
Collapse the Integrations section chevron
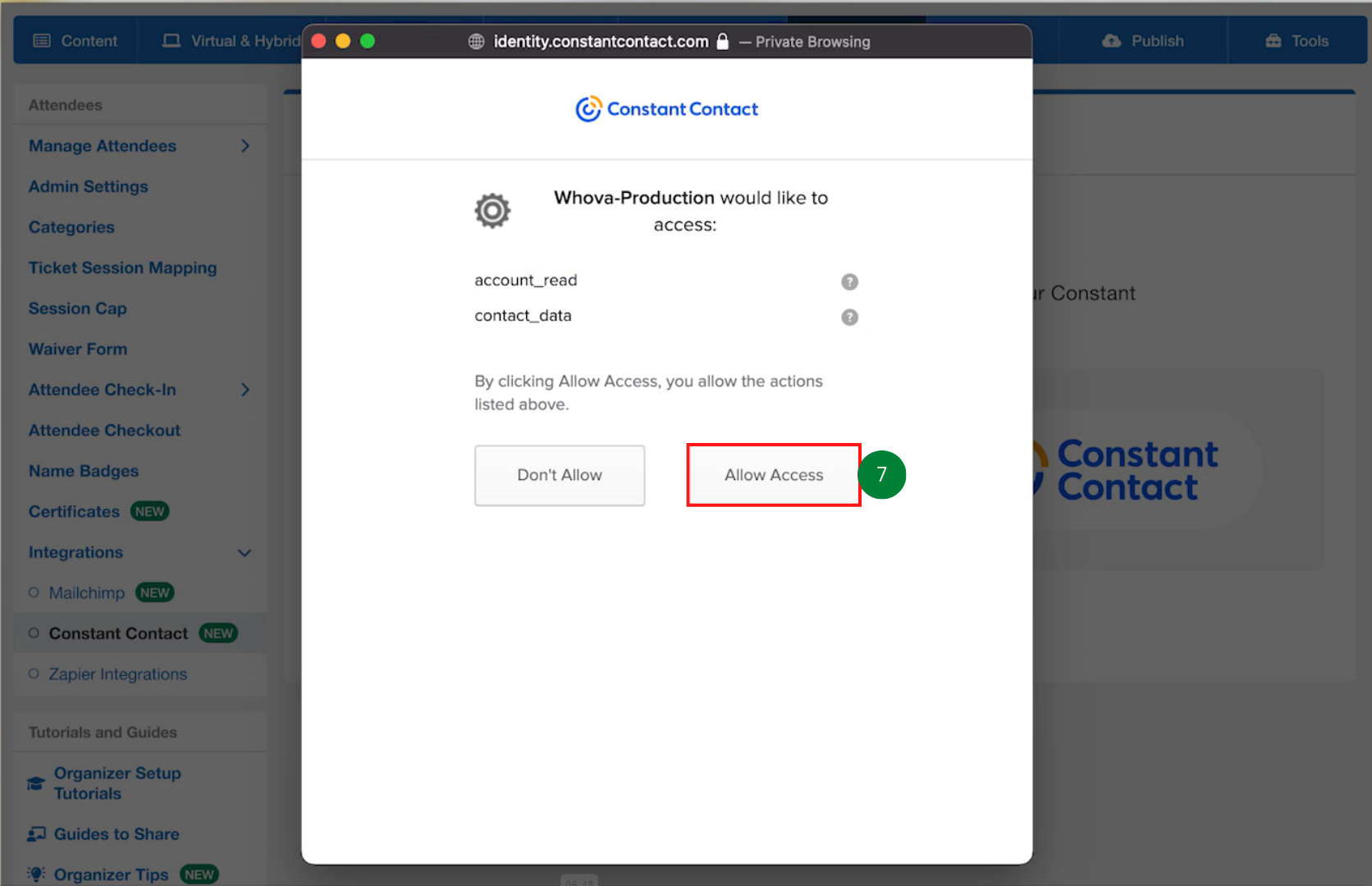245,553
